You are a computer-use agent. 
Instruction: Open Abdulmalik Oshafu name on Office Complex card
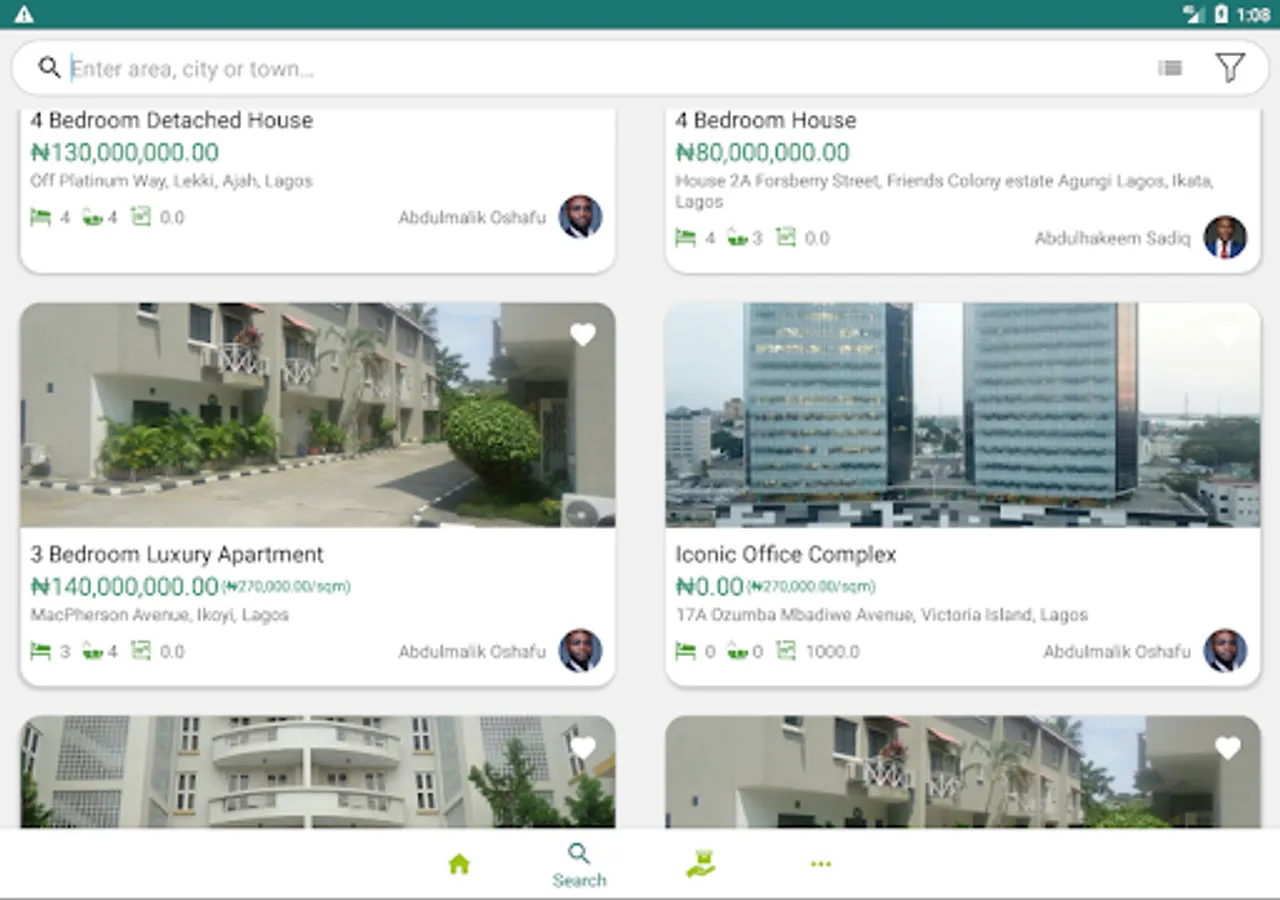1117,651
